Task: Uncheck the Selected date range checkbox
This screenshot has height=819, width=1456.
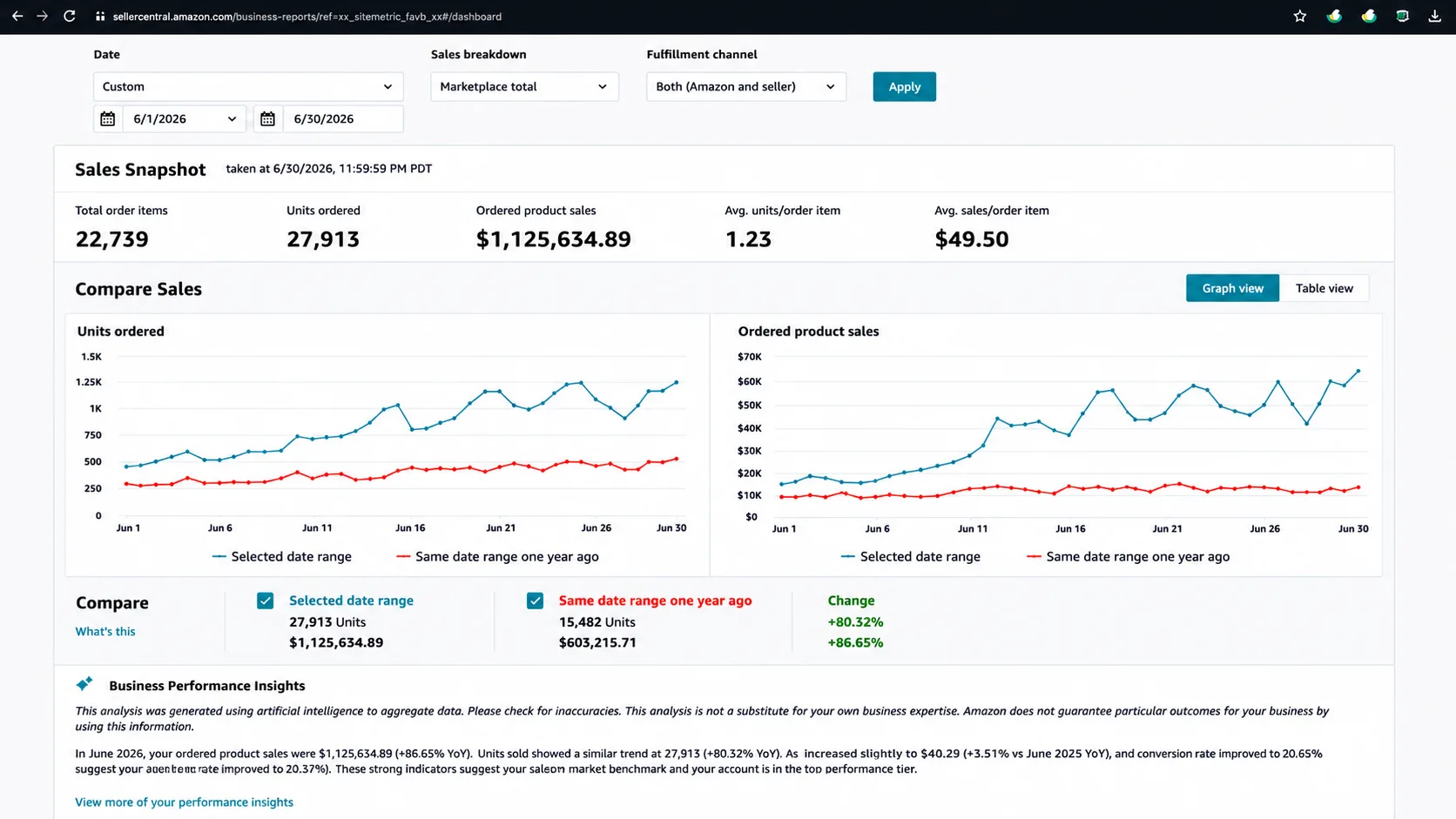Action: pos(266,601)
